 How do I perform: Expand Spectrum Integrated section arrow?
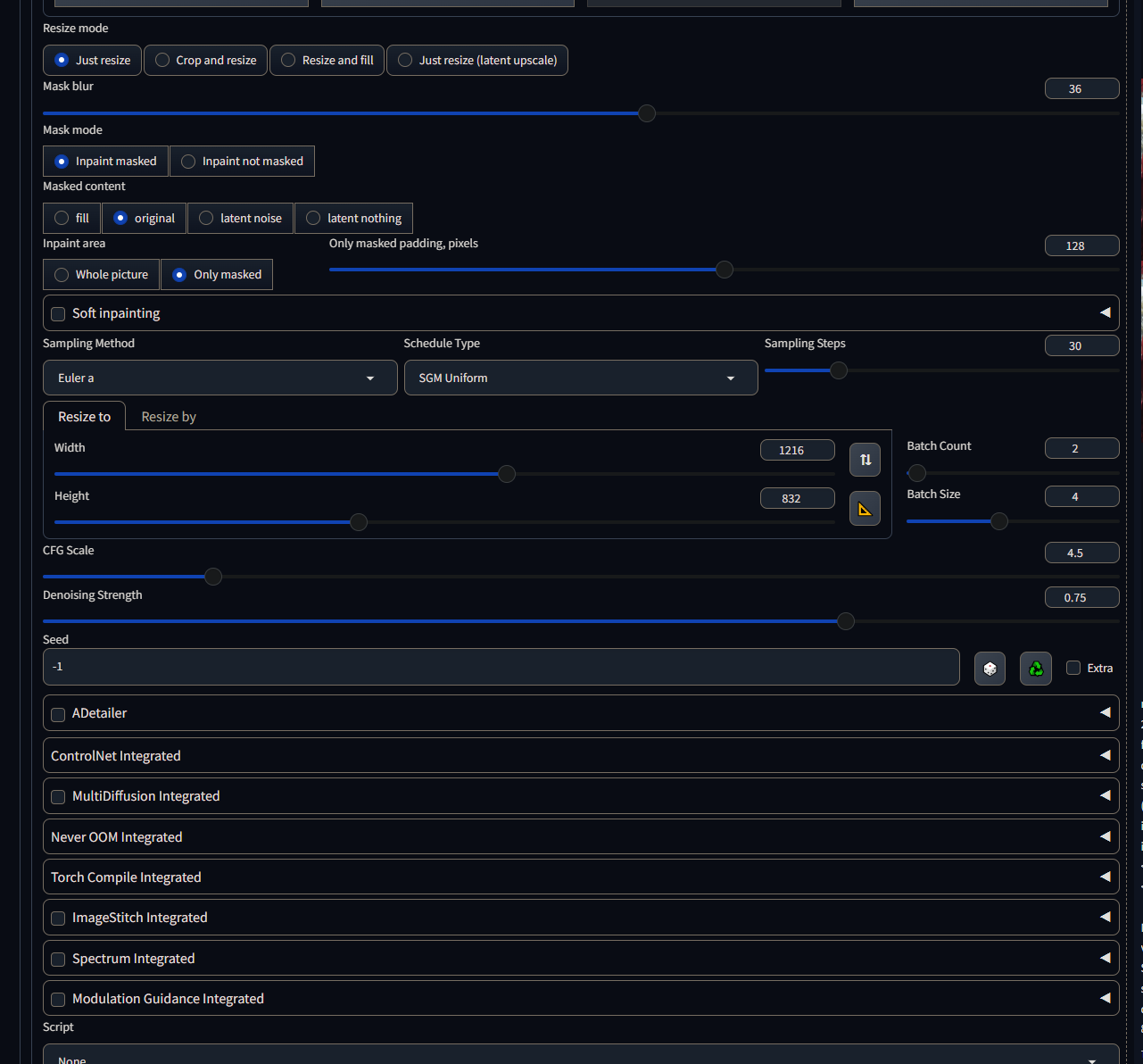click(x=1105, y=958)
